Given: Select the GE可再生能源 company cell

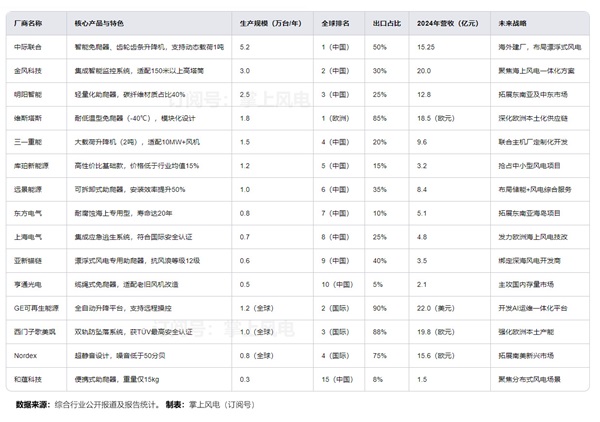Looking at the screenshot, I should pyautogui.click(x=36, y=308).
